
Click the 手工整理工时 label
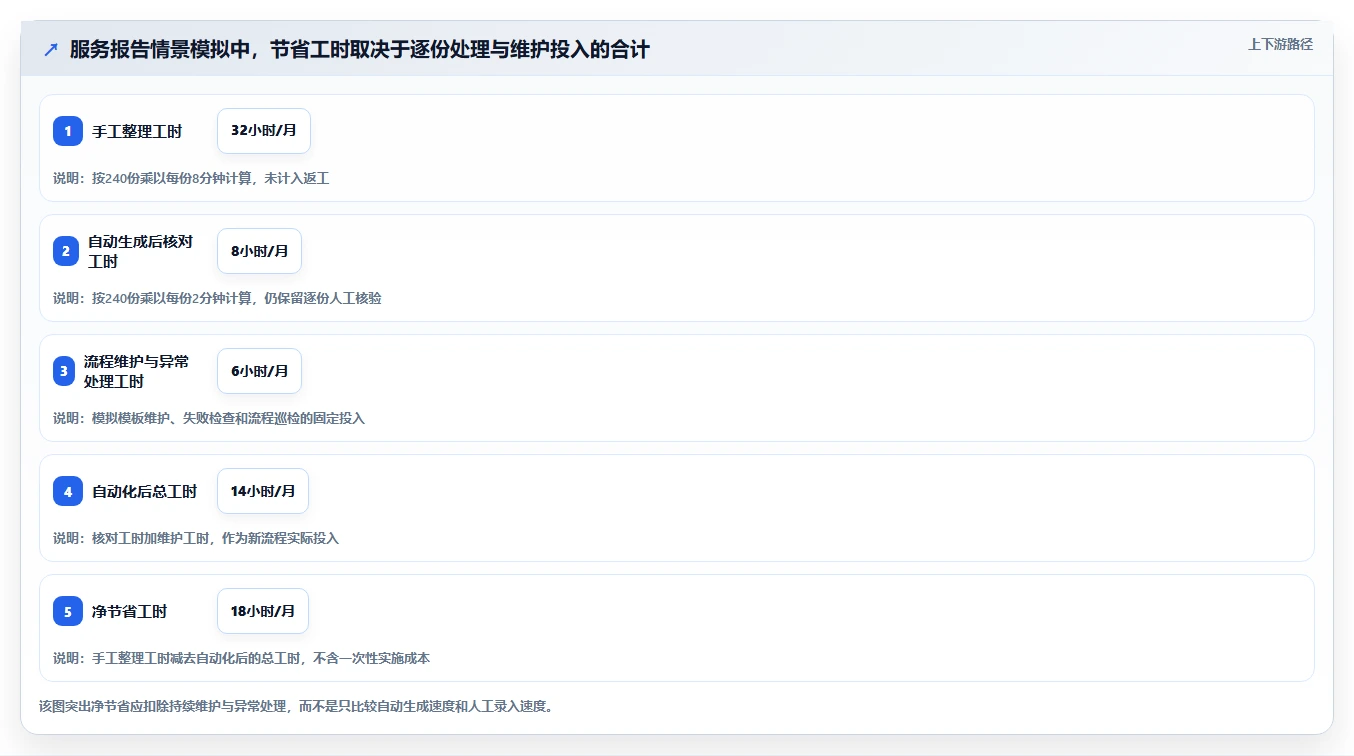coord(137,131)
